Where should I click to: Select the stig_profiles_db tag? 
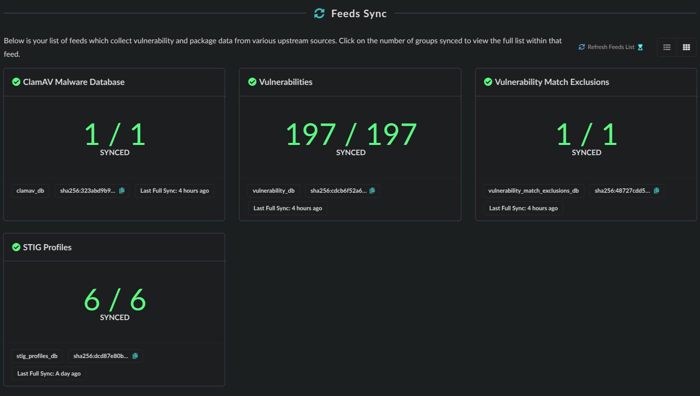click(x=37, y=356)
